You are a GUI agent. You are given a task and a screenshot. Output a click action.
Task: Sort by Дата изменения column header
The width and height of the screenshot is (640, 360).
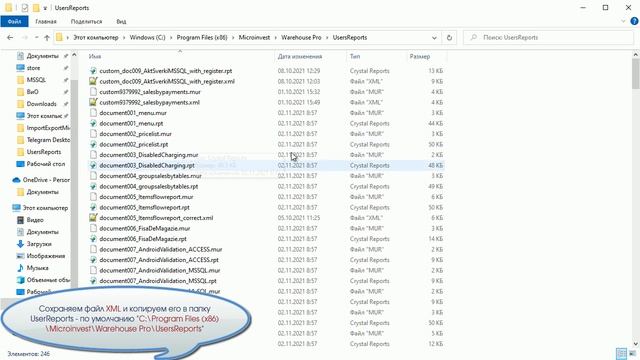tap(300, 57)
